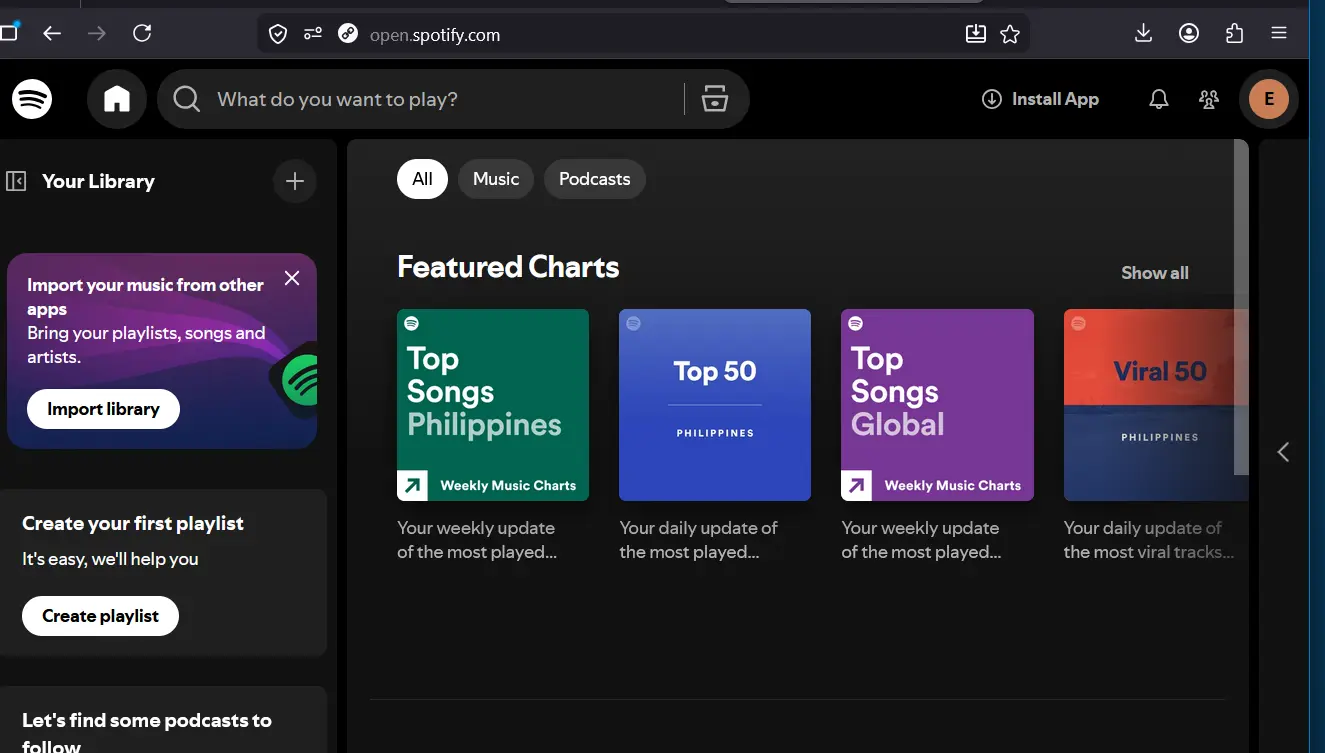Click the Import library button

coord(103,409)
